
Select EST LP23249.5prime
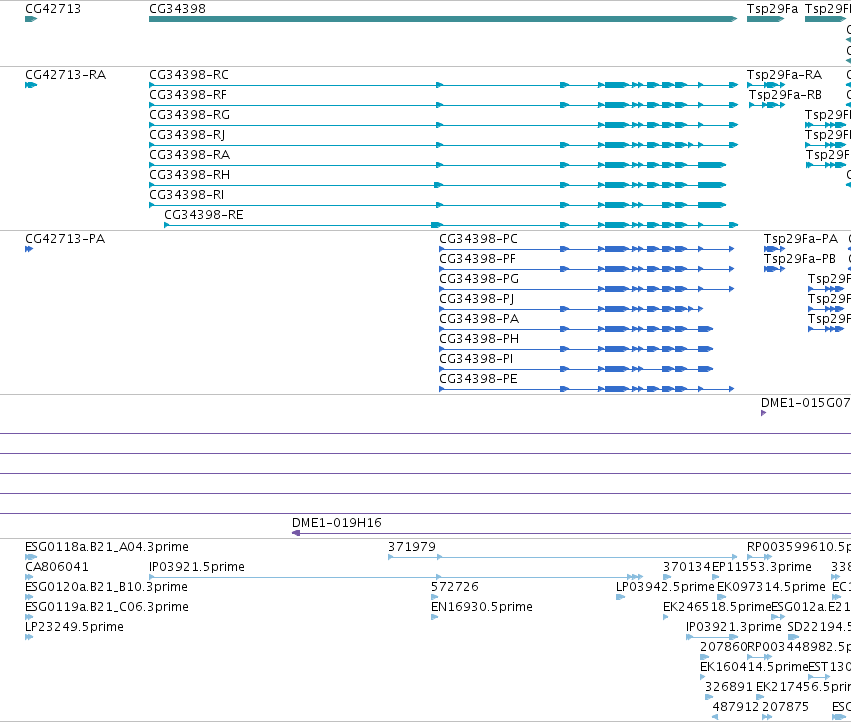pyautogui.click(x=74, y=627)
